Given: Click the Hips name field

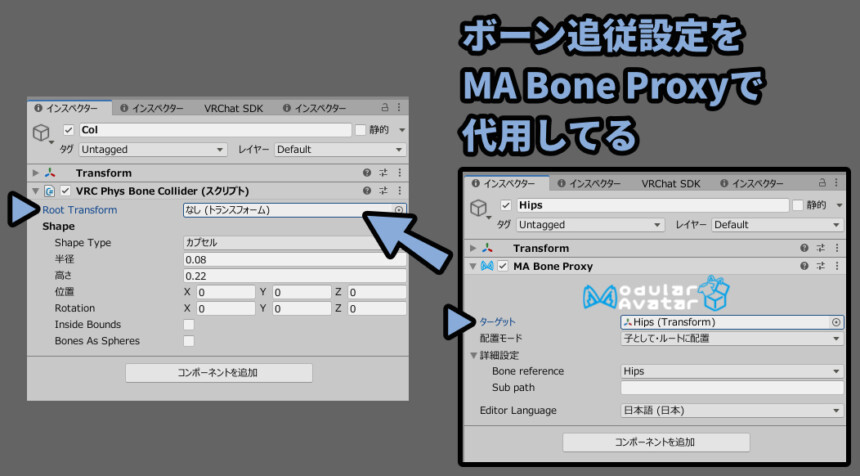Looking at the screenshot, I should 652,205.
